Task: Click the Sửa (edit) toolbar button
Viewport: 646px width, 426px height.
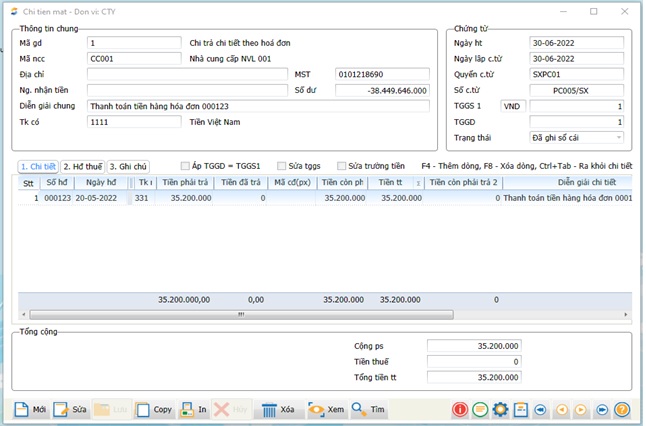Action: [x=69, y=410]
